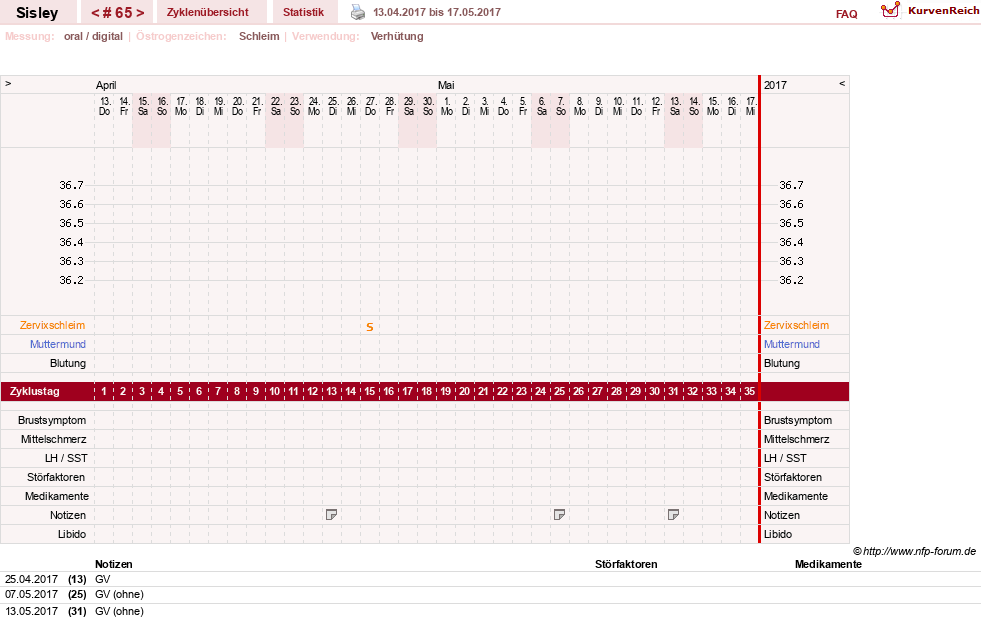Click the left Libido row label
Screen dimensions: 981x643
coord(72,534)
